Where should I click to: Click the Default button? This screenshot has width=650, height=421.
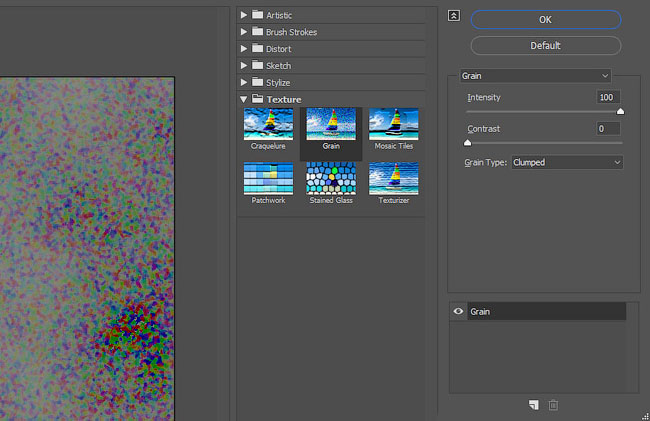(x=546, y=46)
